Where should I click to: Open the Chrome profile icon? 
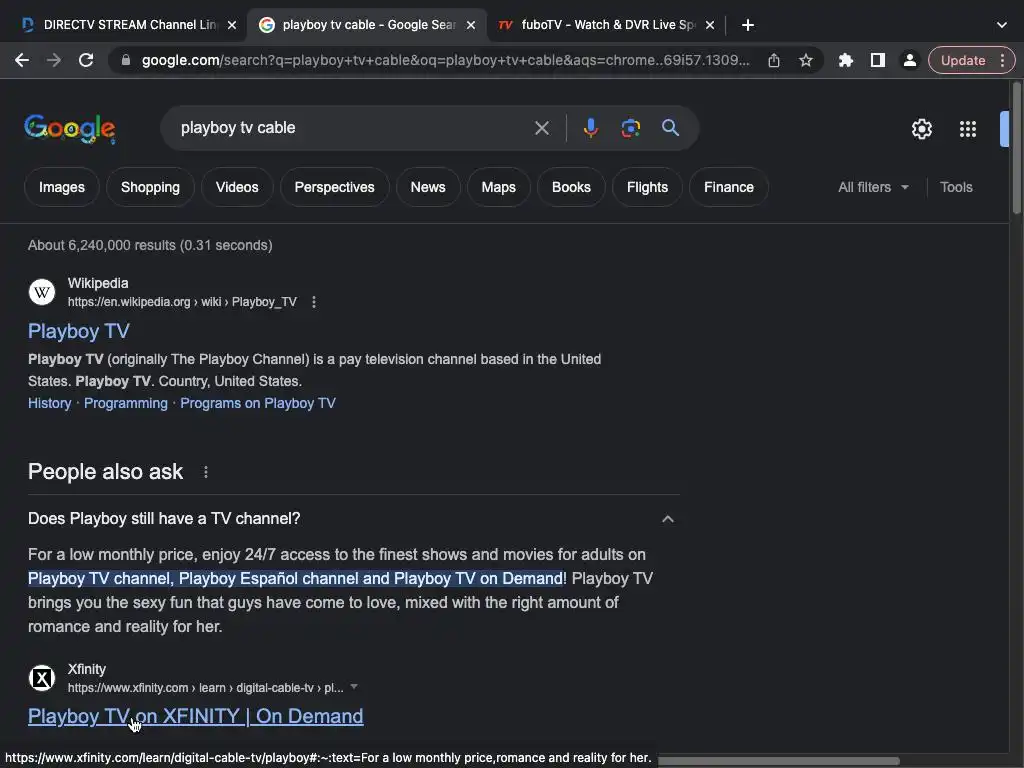[x=909, y=60]
